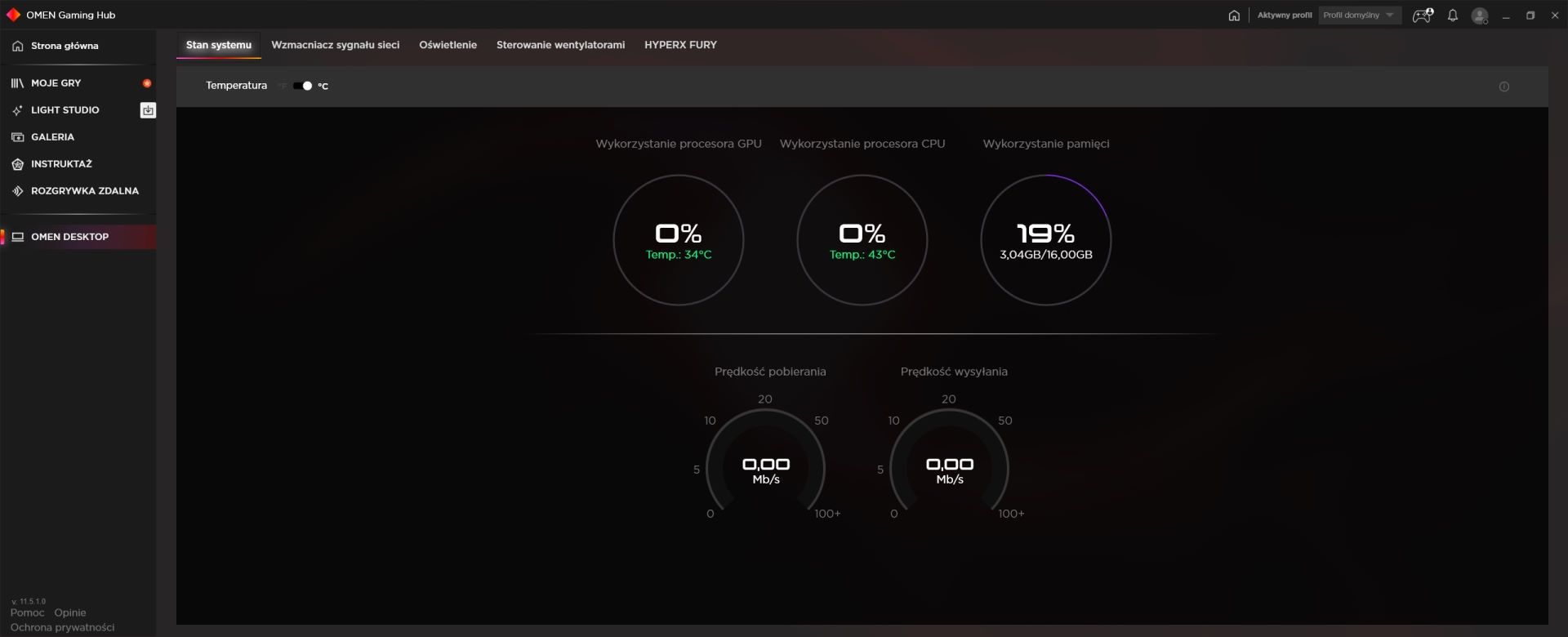Click the Aktywny profil label
Image resolution: width=1568 pixels, height=637 pixels.
pos(1285,16)
